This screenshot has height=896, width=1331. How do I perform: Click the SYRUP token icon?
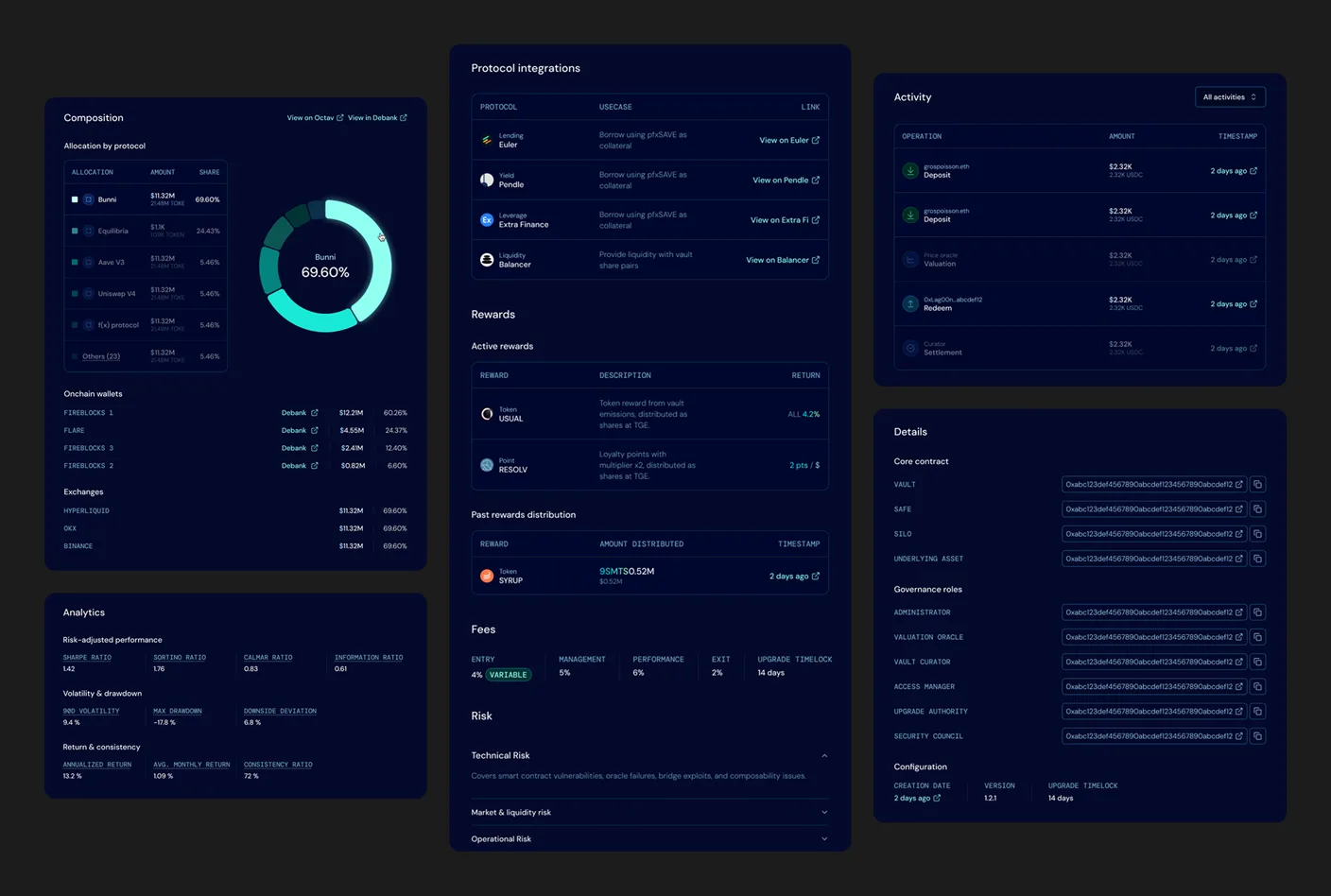(487, 576)
